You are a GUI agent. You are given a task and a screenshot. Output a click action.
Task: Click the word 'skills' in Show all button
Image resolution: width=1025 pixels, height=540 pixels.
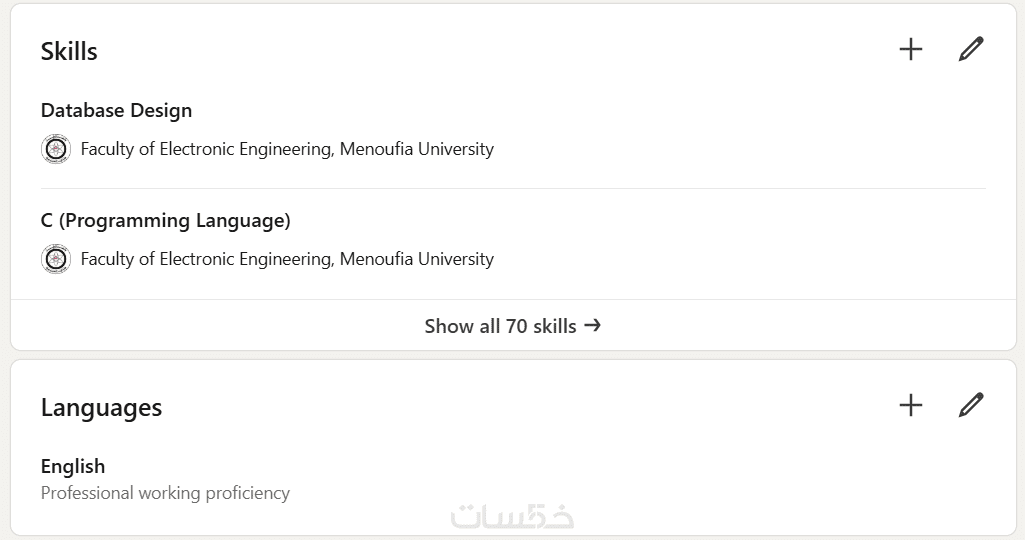point(554,326)
